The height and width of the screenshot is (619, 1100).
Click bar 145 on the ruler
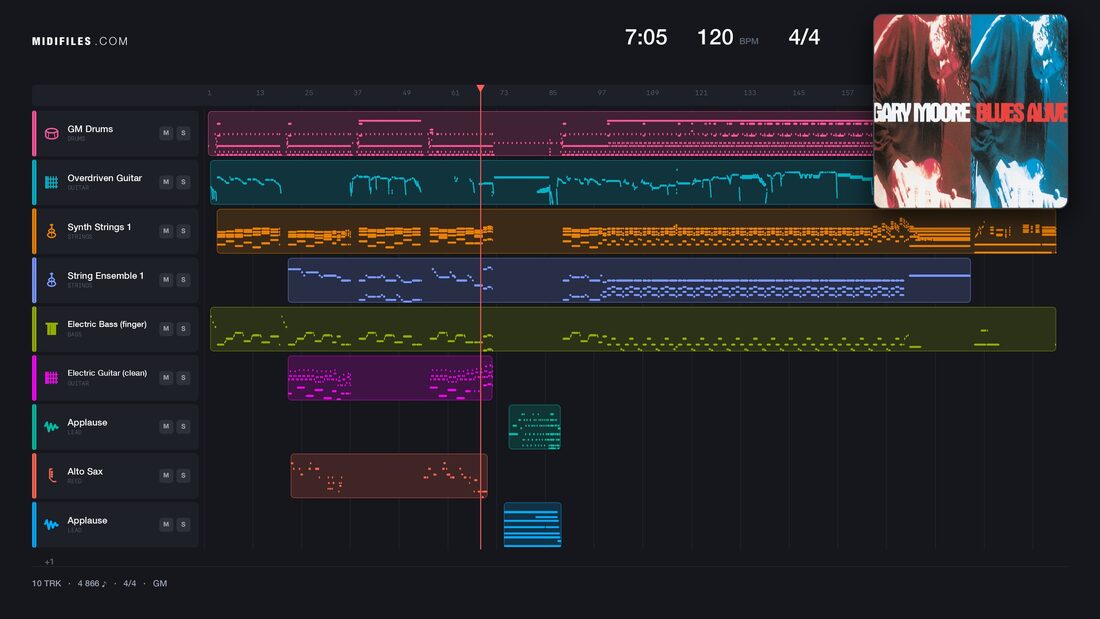point(798,93)
